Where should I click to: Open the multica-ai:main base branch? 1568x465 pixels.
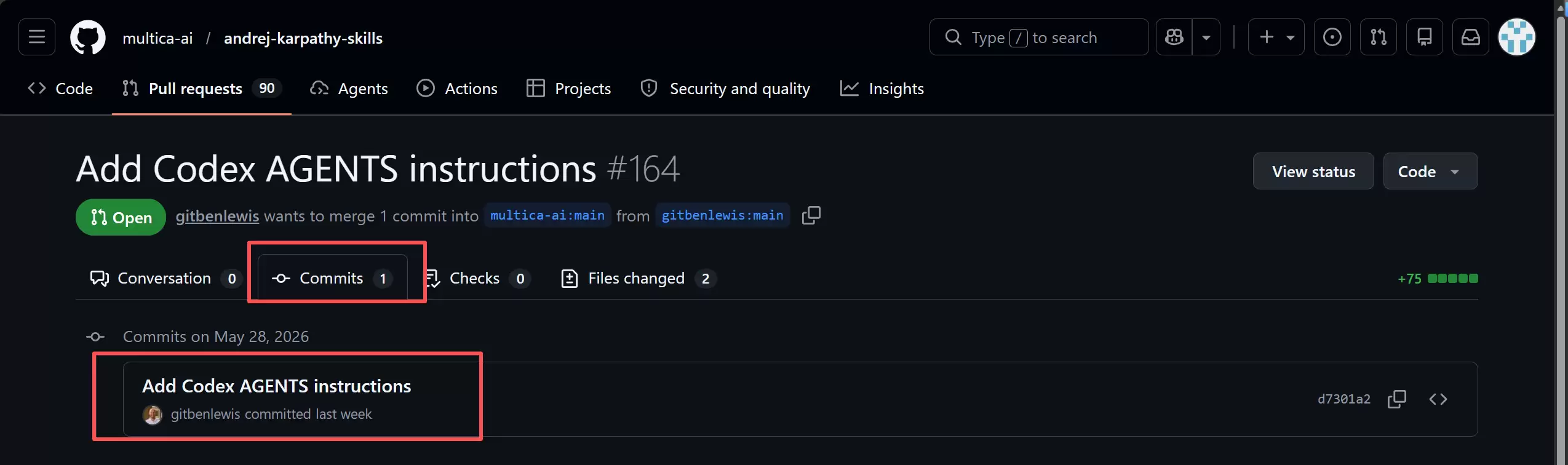[547, 215]
